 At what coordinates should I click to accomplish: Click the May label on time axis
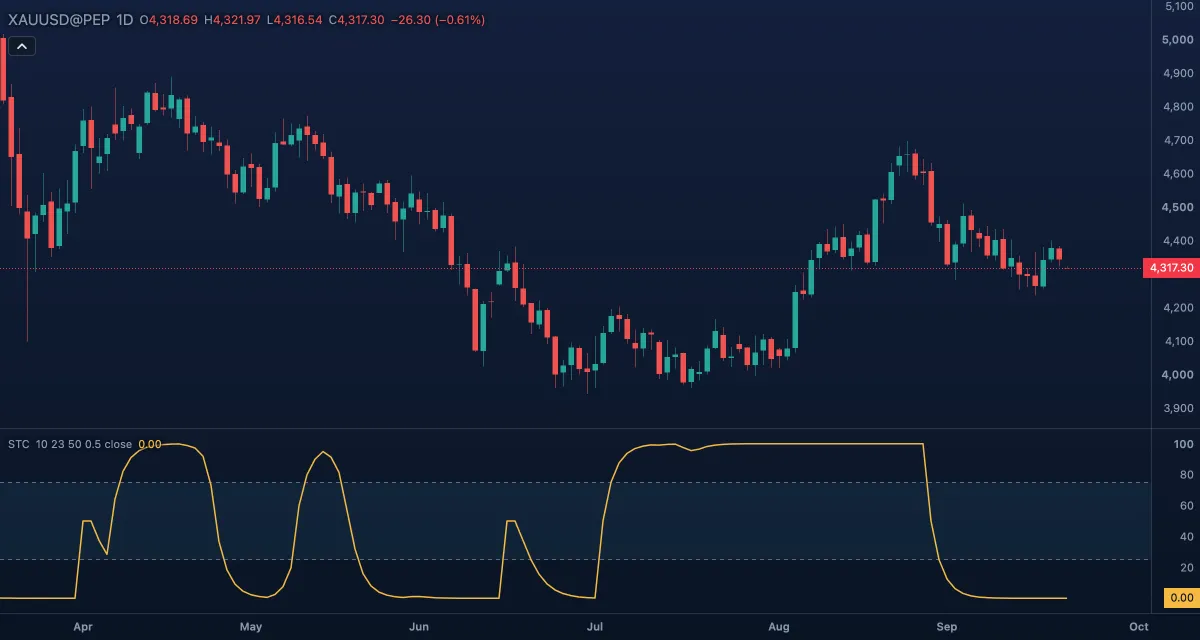pos(251,627)
